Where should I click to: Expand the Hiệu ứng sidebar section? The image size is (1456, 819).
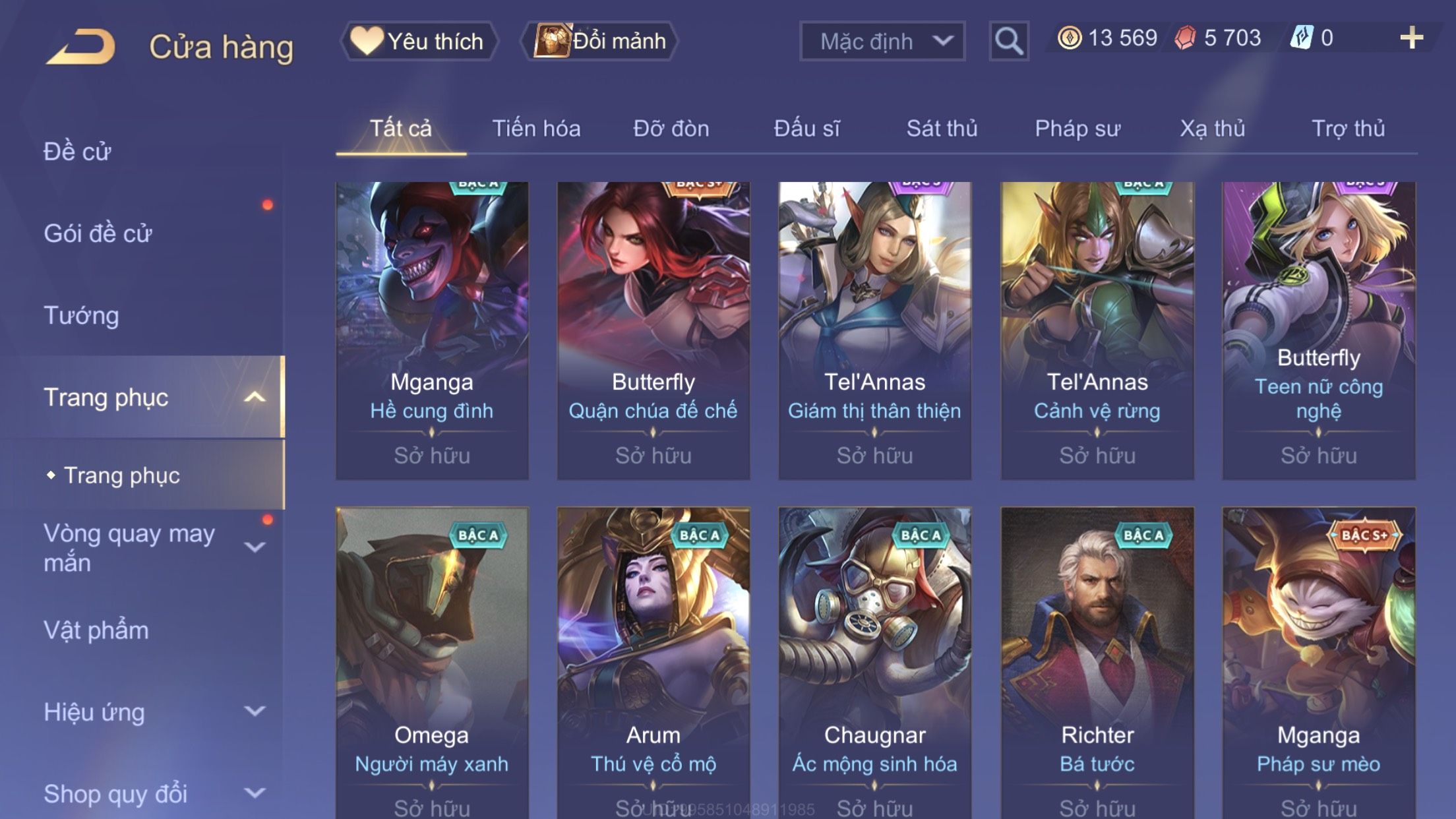(255, 711)
